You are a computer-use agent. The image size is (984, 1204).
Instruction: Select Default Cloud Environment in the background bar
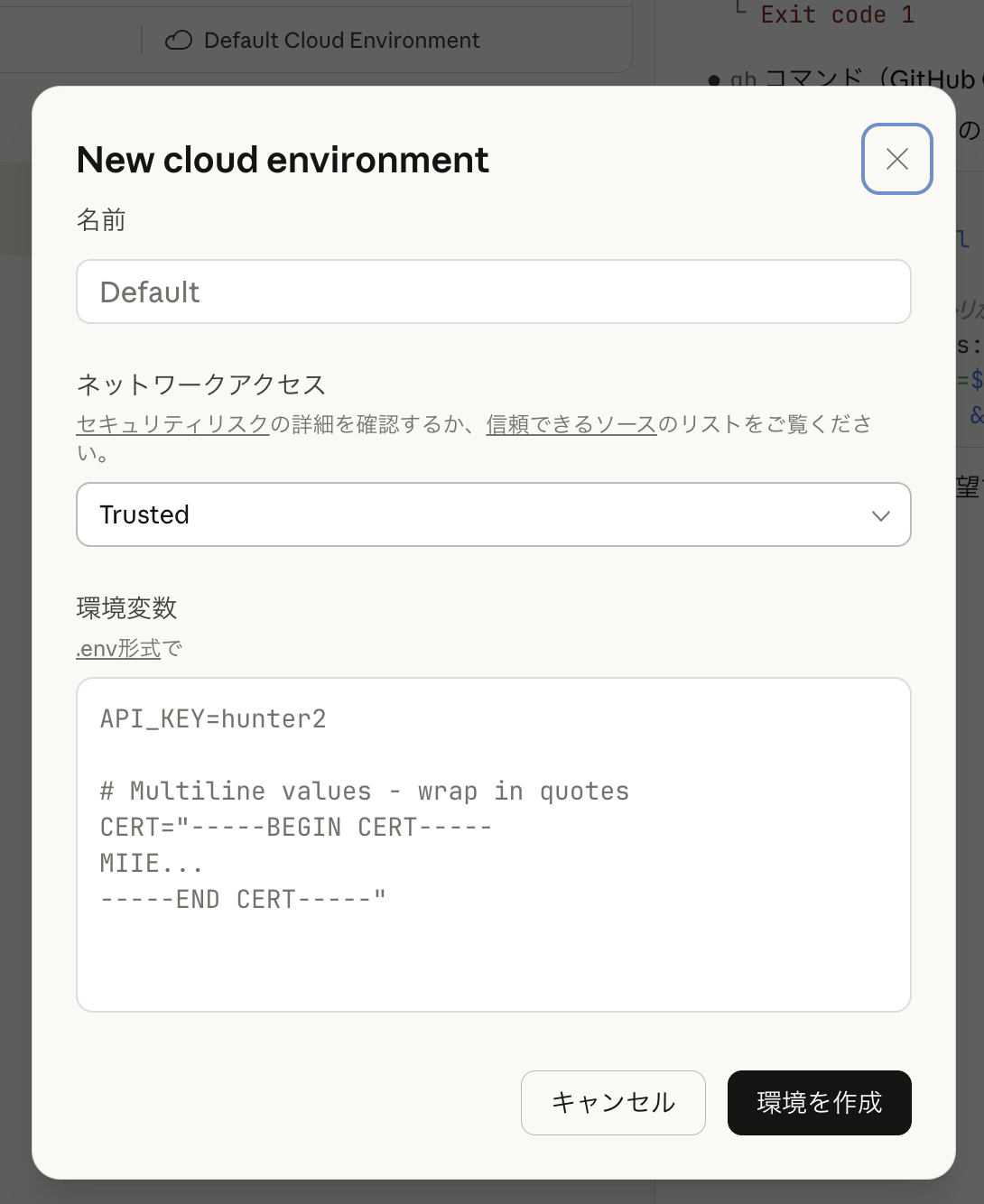click(341, 40)
